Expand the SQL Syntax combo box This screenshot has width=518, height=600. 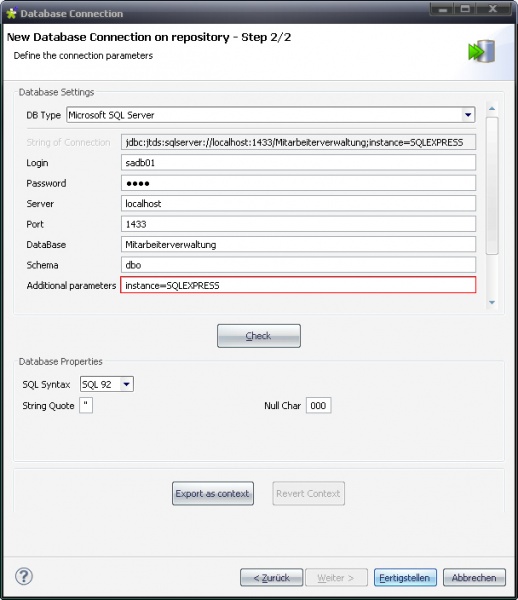126,384
